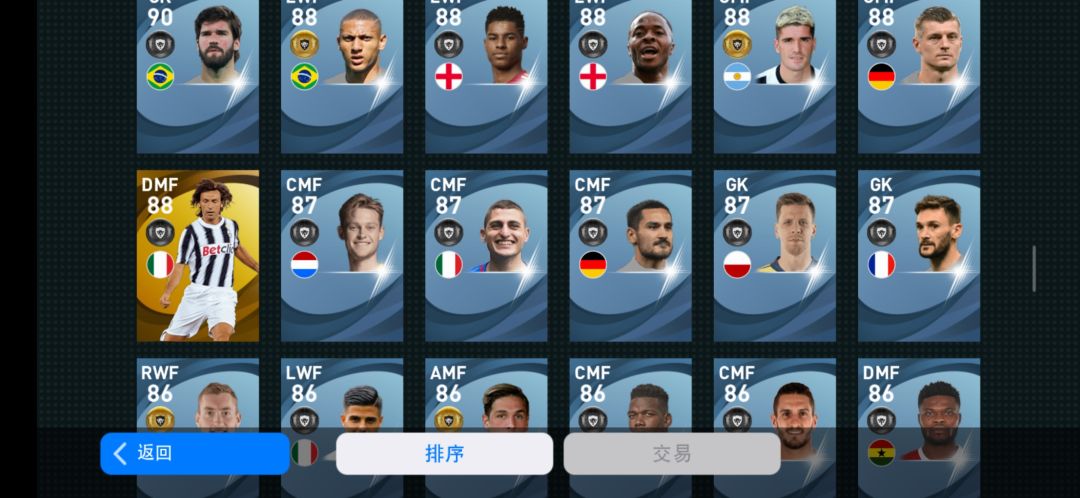Select the CMF 87 Italian midfielder card
Image resolution: width=1080 pixels, height=498 pixels.
click(x=486, y=256)
